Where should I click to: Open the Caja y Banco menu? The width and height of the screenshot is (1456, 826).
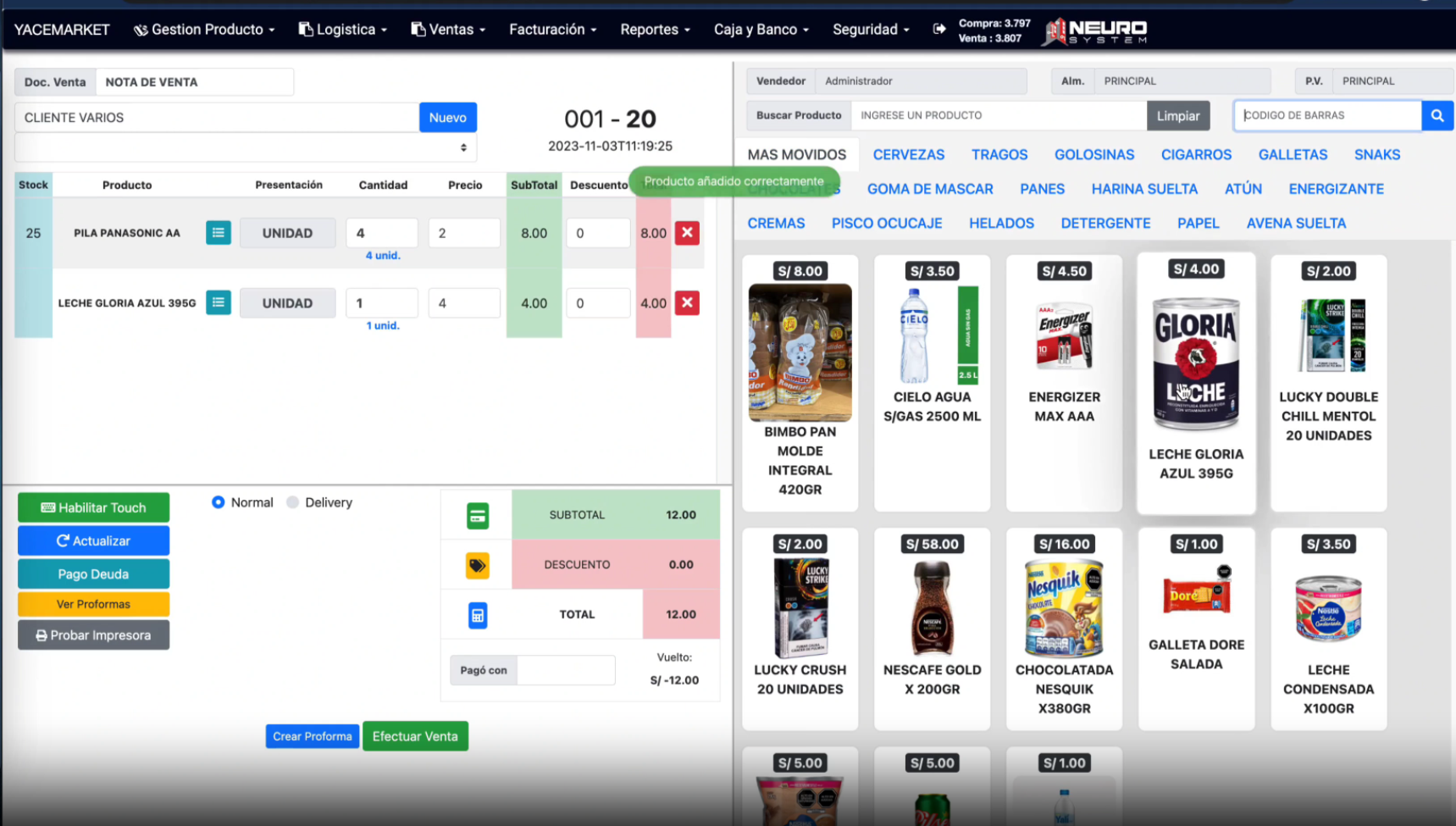click(761, 30)
